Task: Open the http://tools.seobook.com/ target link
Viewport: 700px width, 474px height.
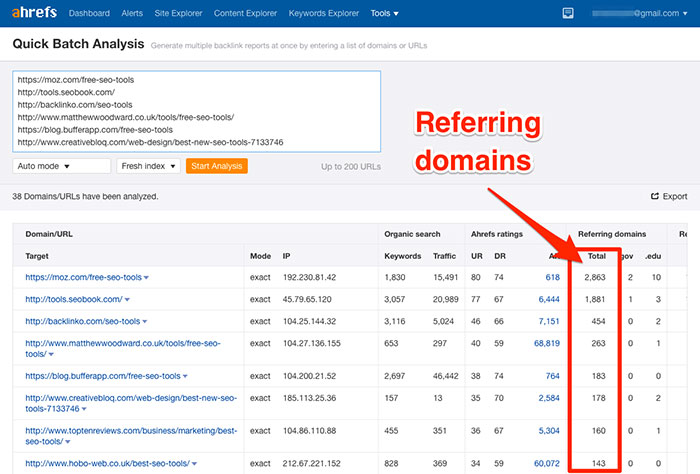Action: (x=74, y=299)
